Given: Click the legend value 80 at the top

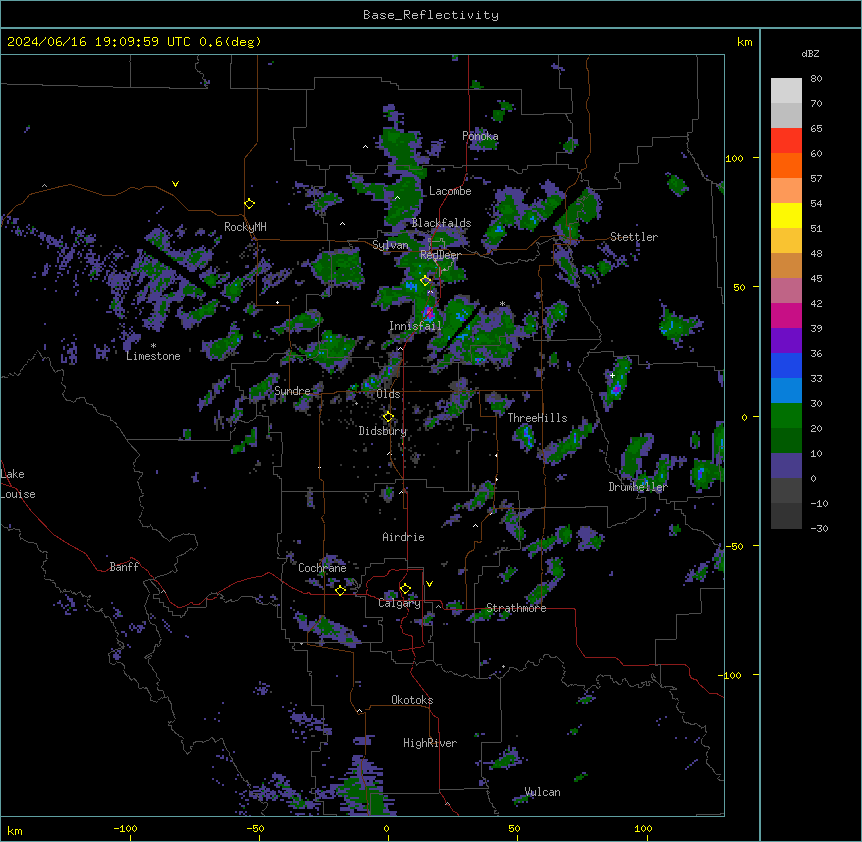Looking at the screenshot, I should pyautogui.click(x=816, y=79).
